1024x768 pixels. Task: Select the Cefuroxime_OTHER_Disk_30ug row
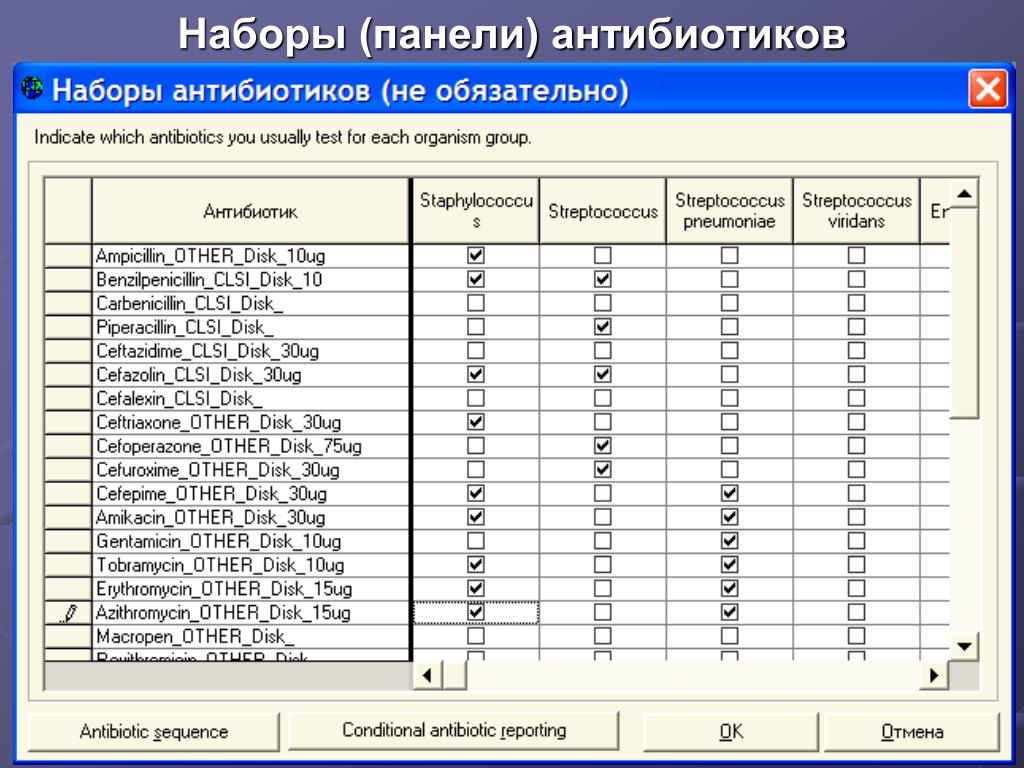coord(251,470)
